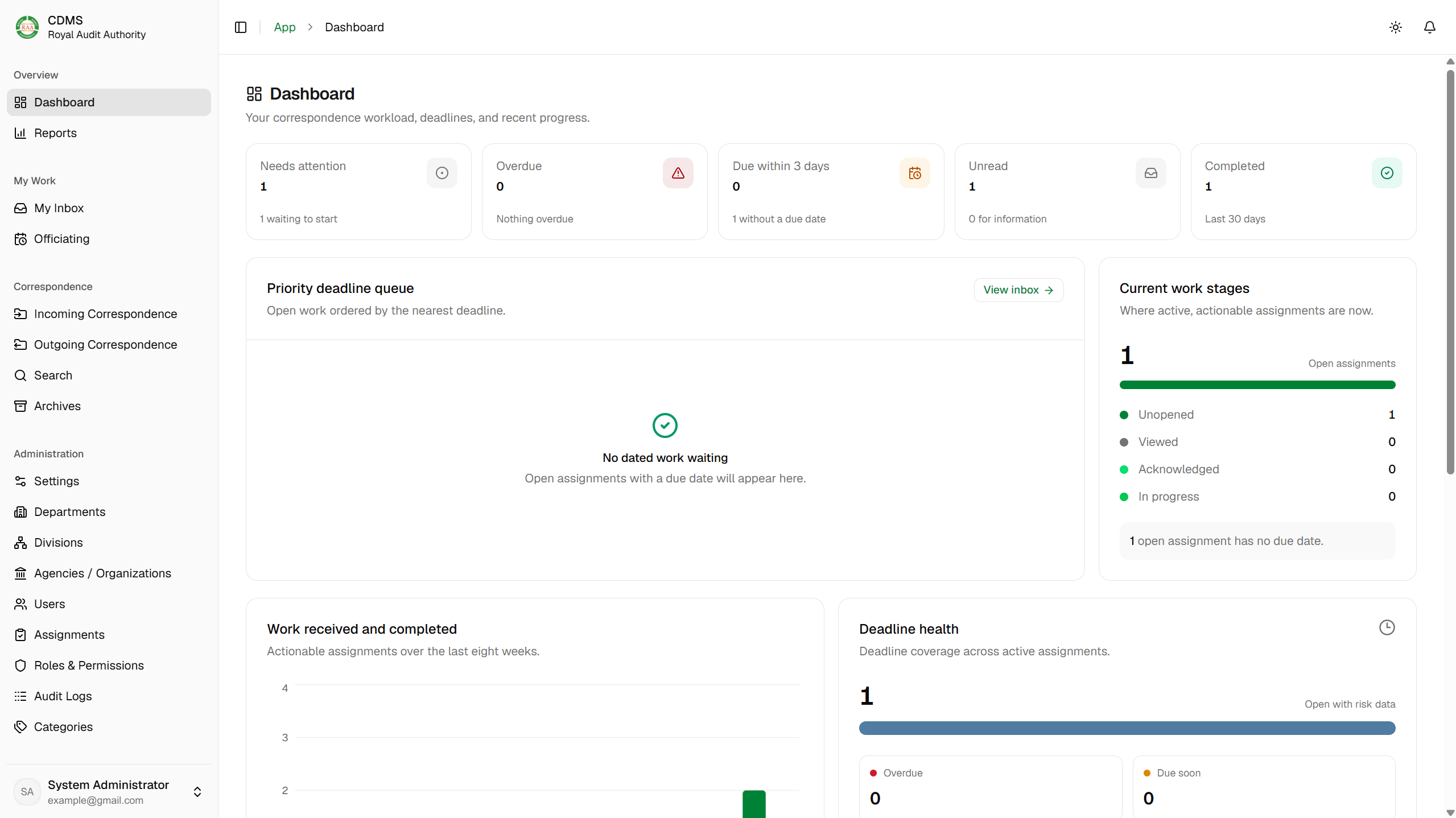Click the Unread inbox tray icon
The image size is (1456, 818).
pos(1151,173)
